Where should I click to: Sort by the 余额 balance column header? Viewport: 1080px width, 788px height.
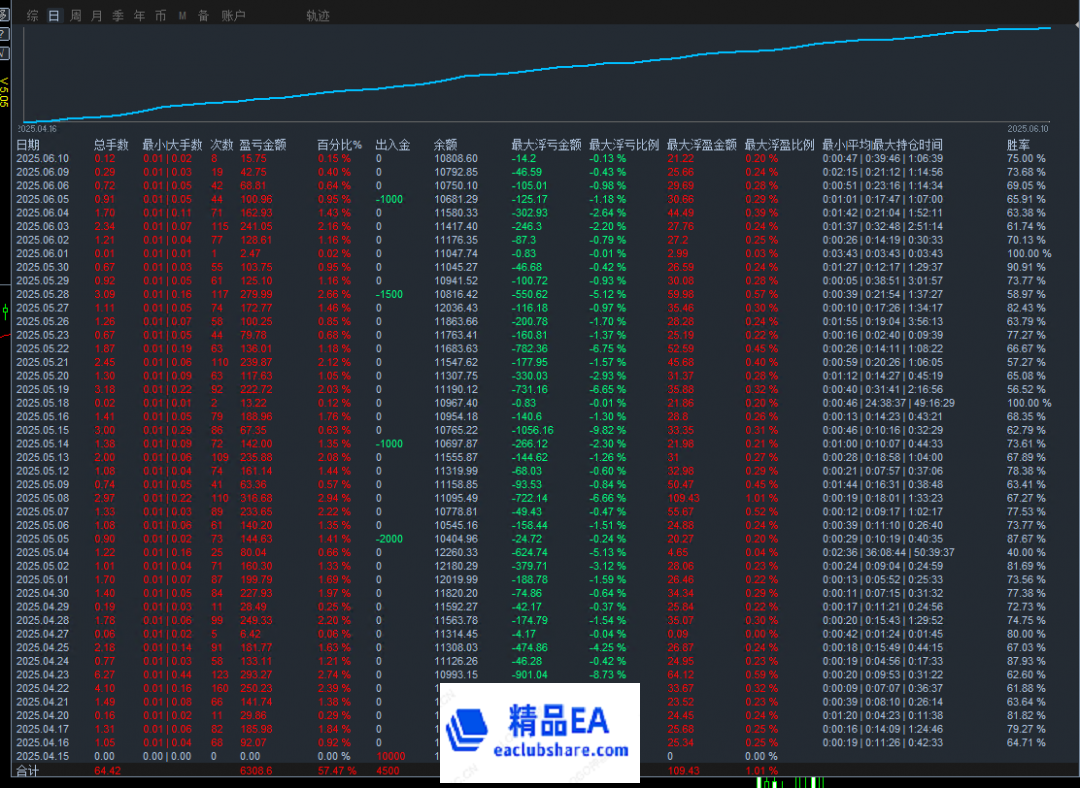[x=444, y=143]
